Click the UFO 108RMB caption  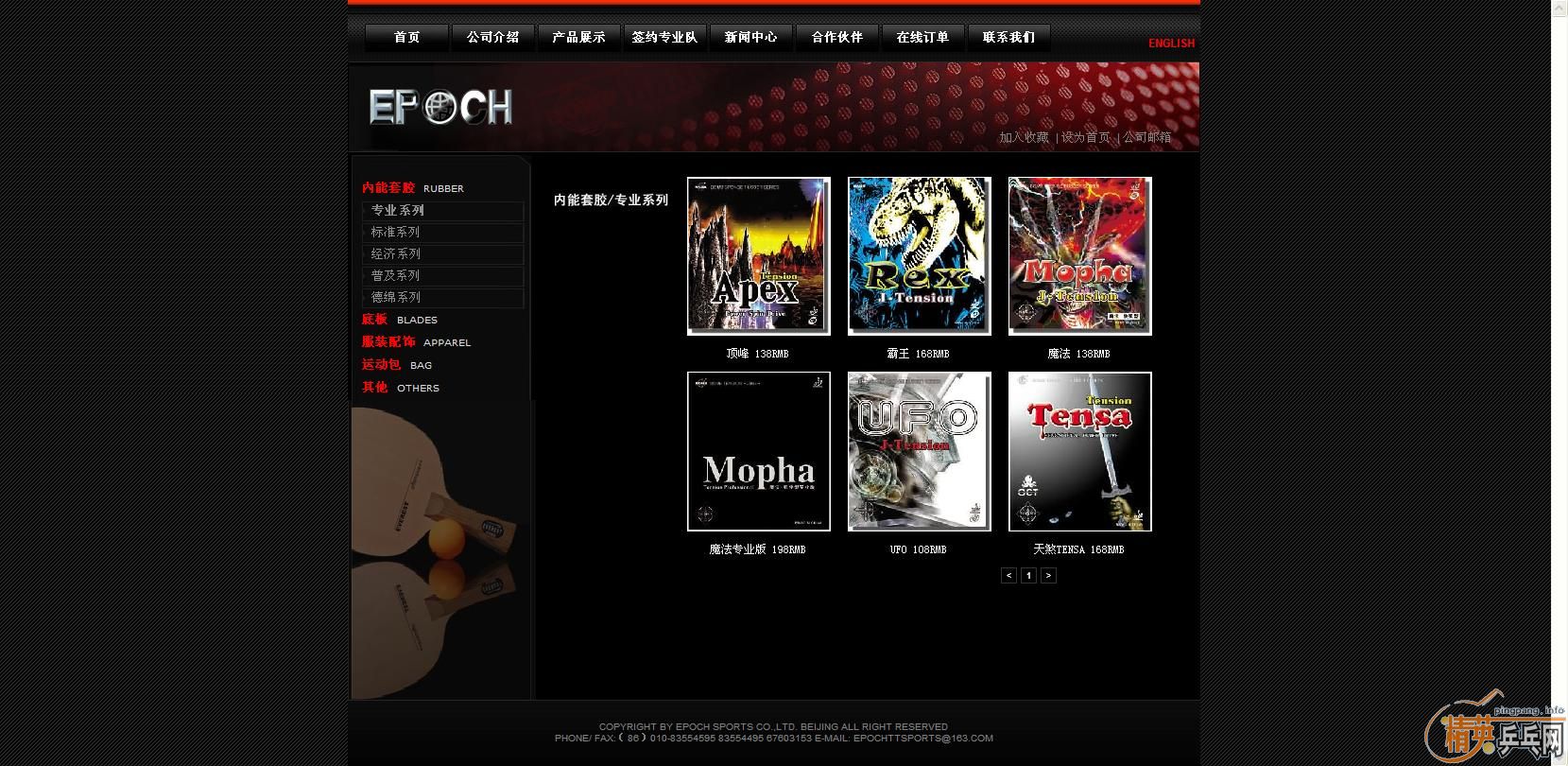tap(918, 549)
